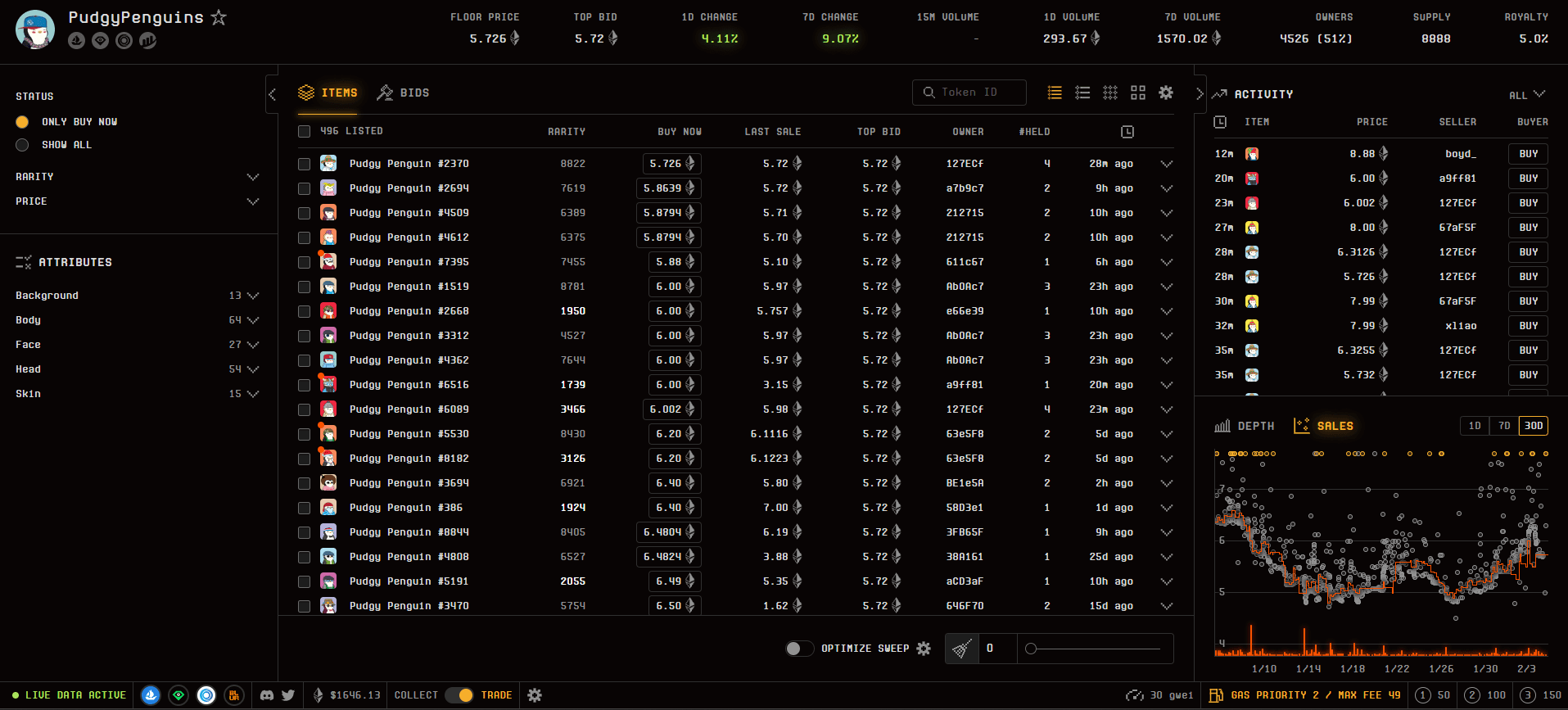Viewport: 1568px width, 710px height.
Task: Check the box for Pudgy Penguin #2694
Action: pyautogui.click(x=304, y=188)
